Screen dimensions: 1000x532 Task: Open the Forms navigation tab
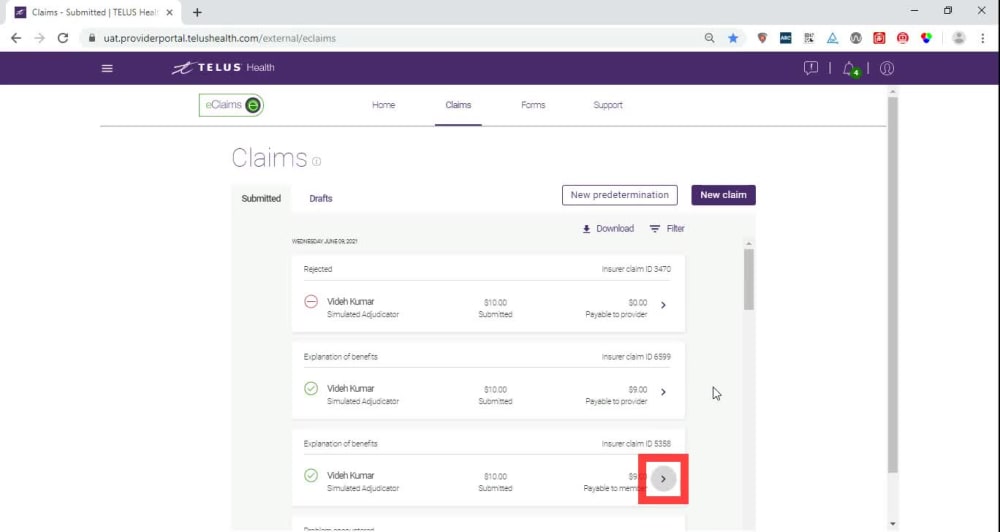(533, 105)
